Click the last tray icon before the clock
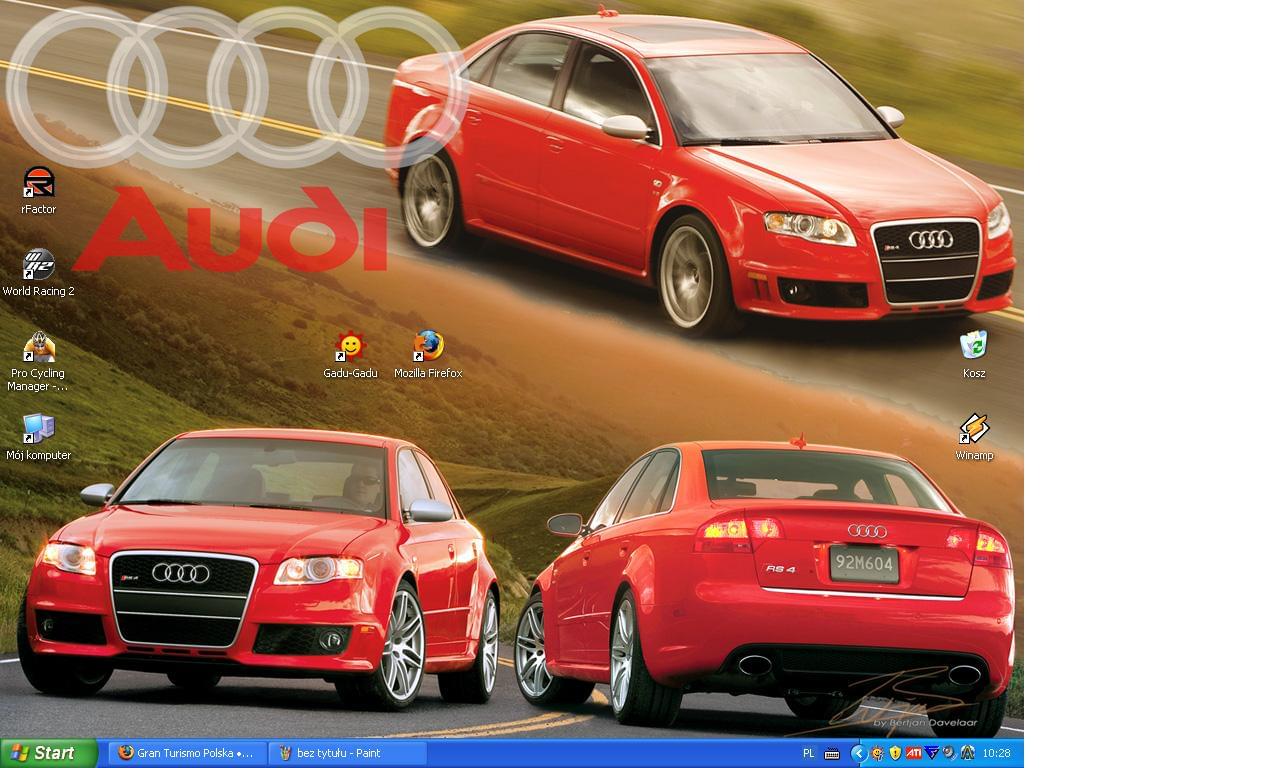The width and height of the screenshot is (1280, 768). (x=967, y=753)
